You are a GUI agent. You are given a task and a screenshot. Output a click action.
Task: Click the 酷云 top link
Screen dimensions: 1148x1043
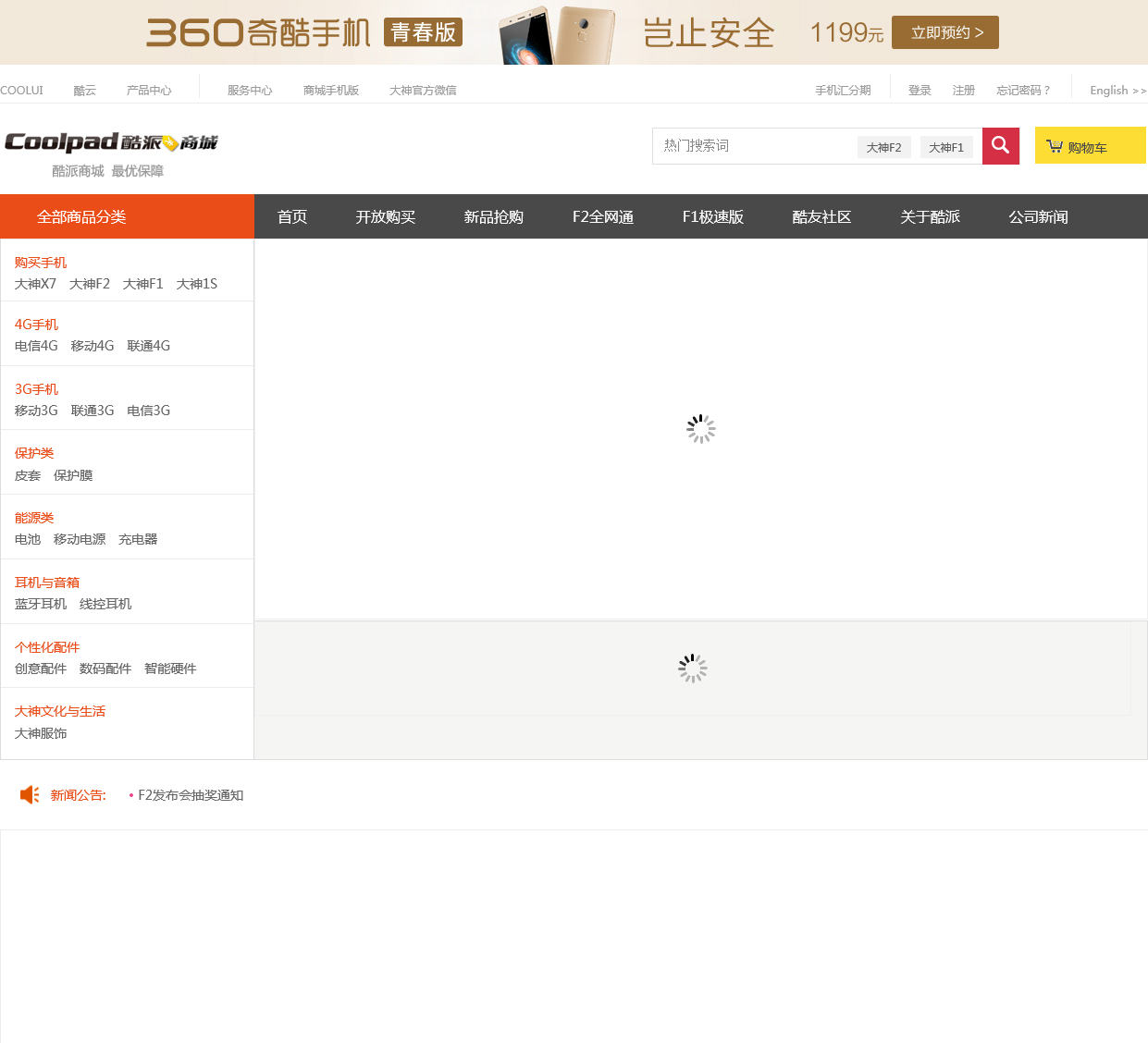(x=85, y=90)
